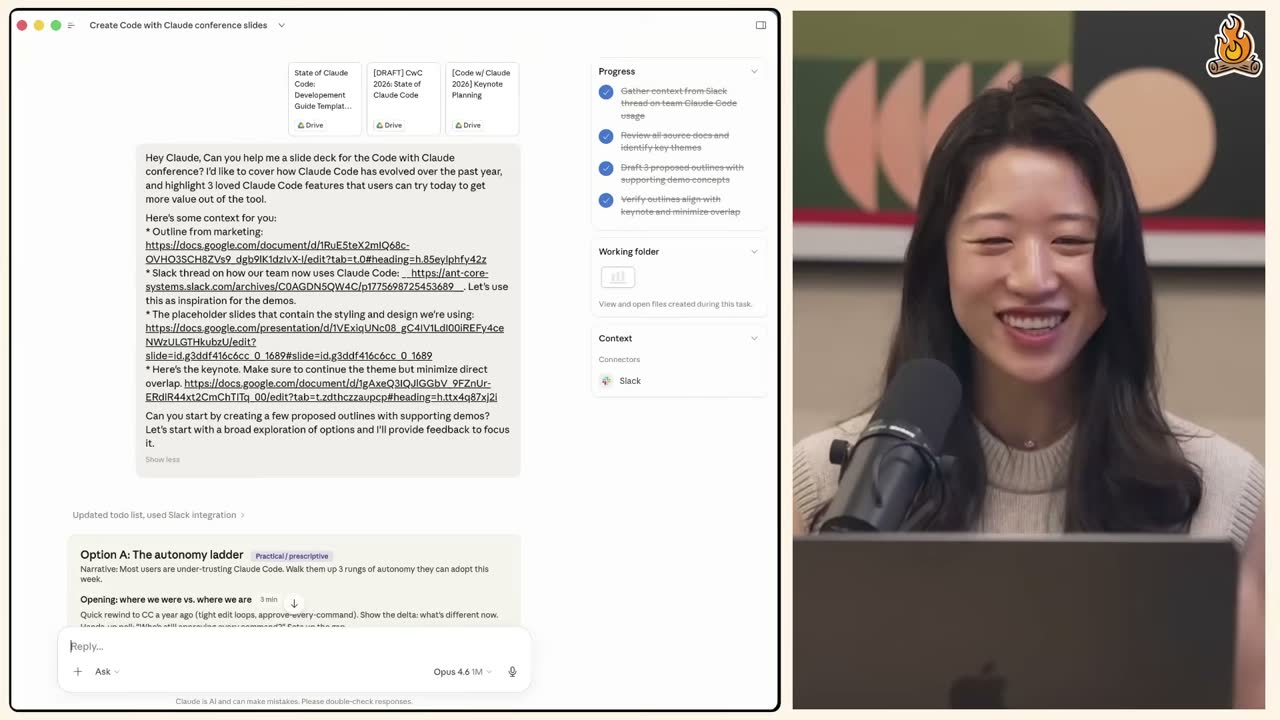Image resolution: width=1280 pixels, height=720 pixels.
Task: Click the '3 min' duration badge
Action: (x=269, y=600)
